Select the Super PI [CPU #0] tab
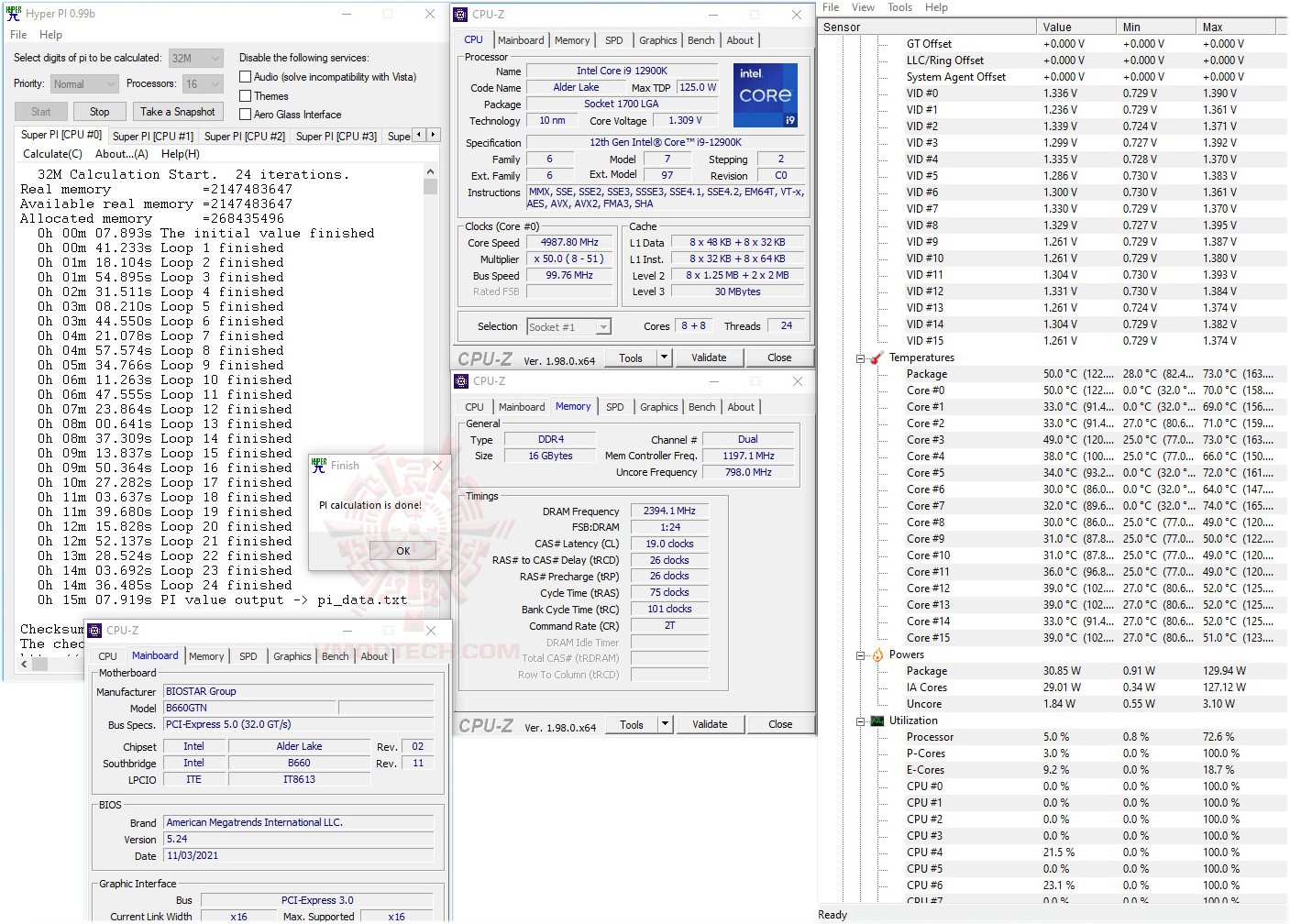The height and width of the screenshot is (924, 1290). 61,135
